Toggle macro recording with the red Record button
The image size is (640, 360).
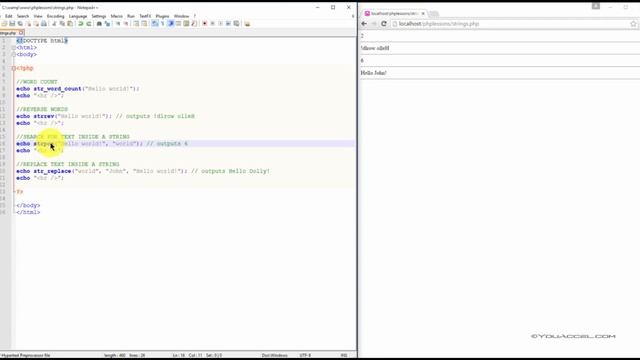click(x=204, y=24)
